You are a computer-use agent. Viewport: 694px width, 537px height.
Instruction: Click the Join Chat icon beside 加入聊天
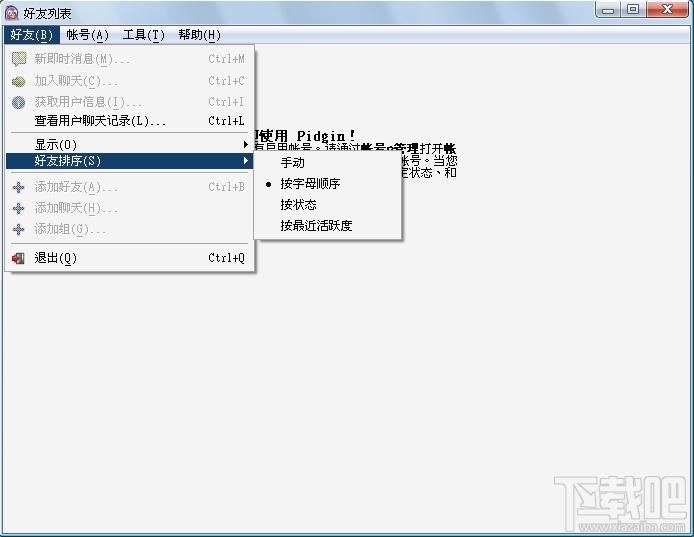point(19,81)
